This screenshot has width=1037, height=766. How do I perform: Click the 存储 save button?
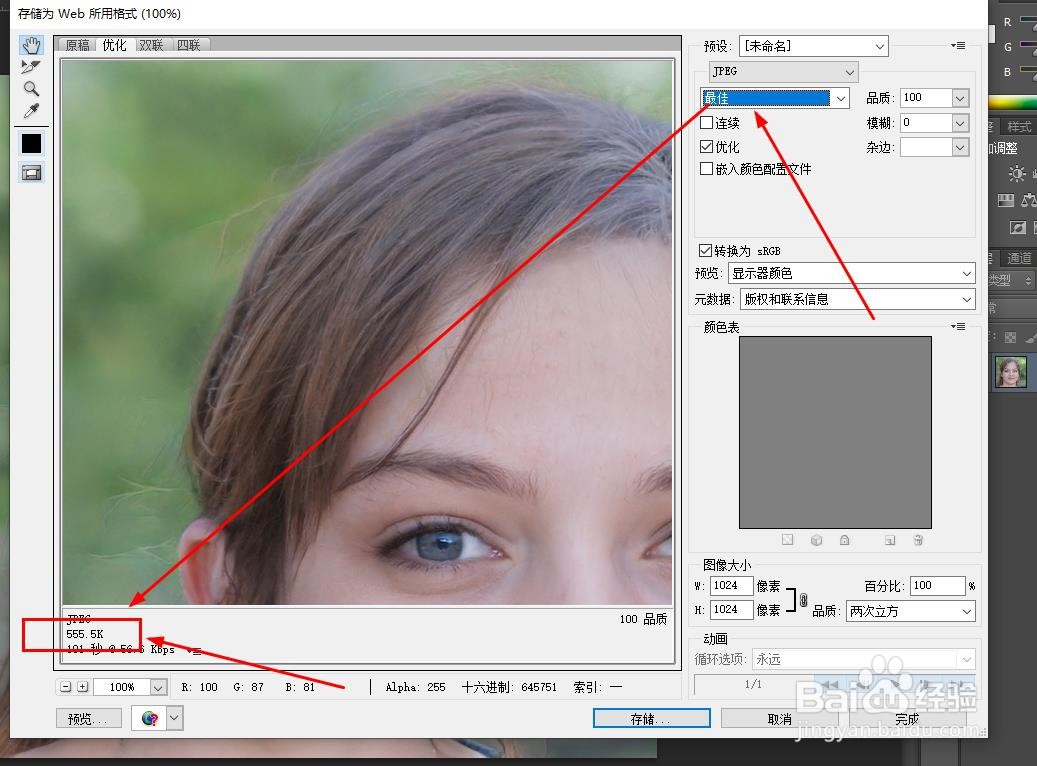[651, 718]
